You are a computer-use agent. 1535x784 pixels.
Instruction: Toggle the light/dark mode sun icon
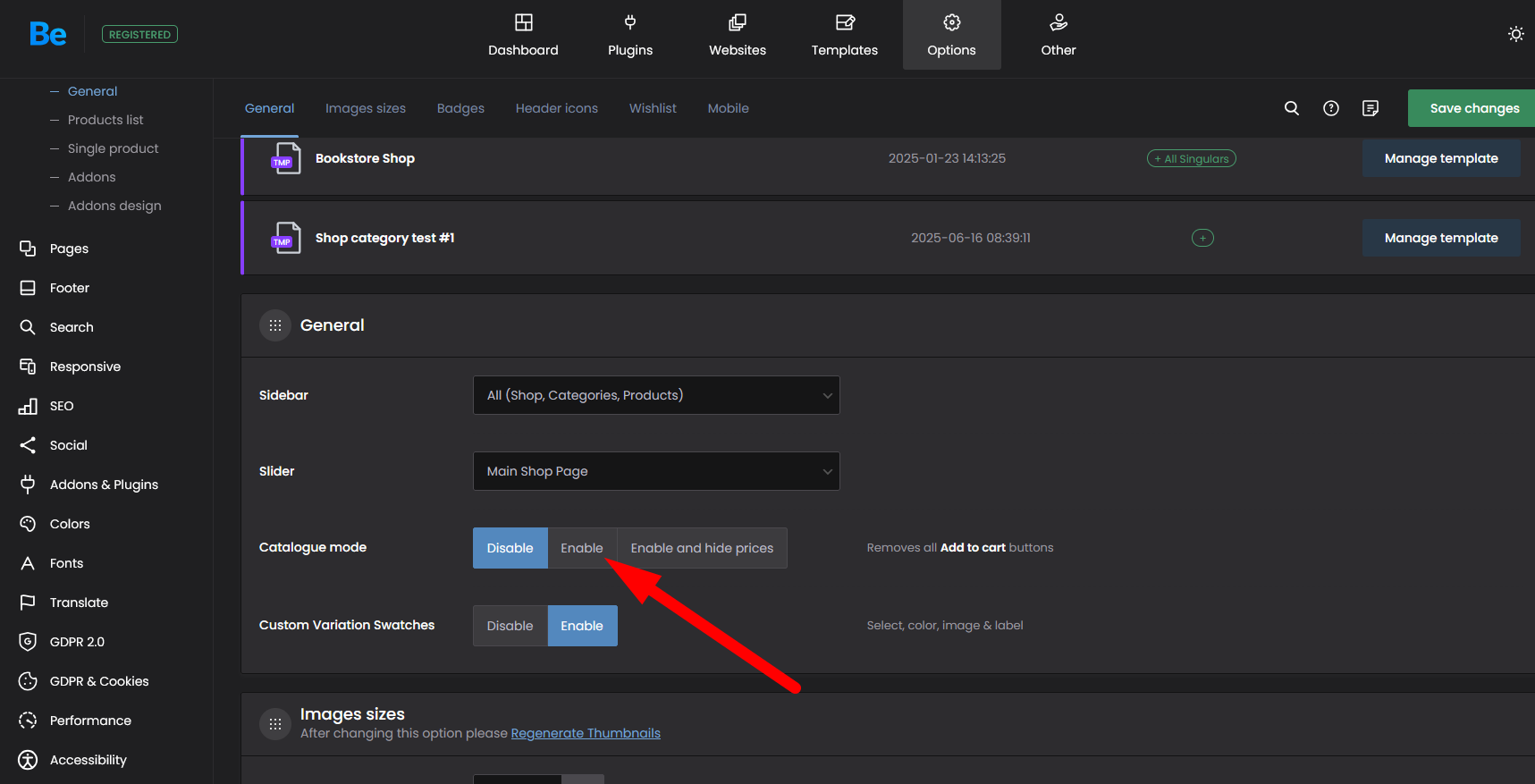(1515, 34)
